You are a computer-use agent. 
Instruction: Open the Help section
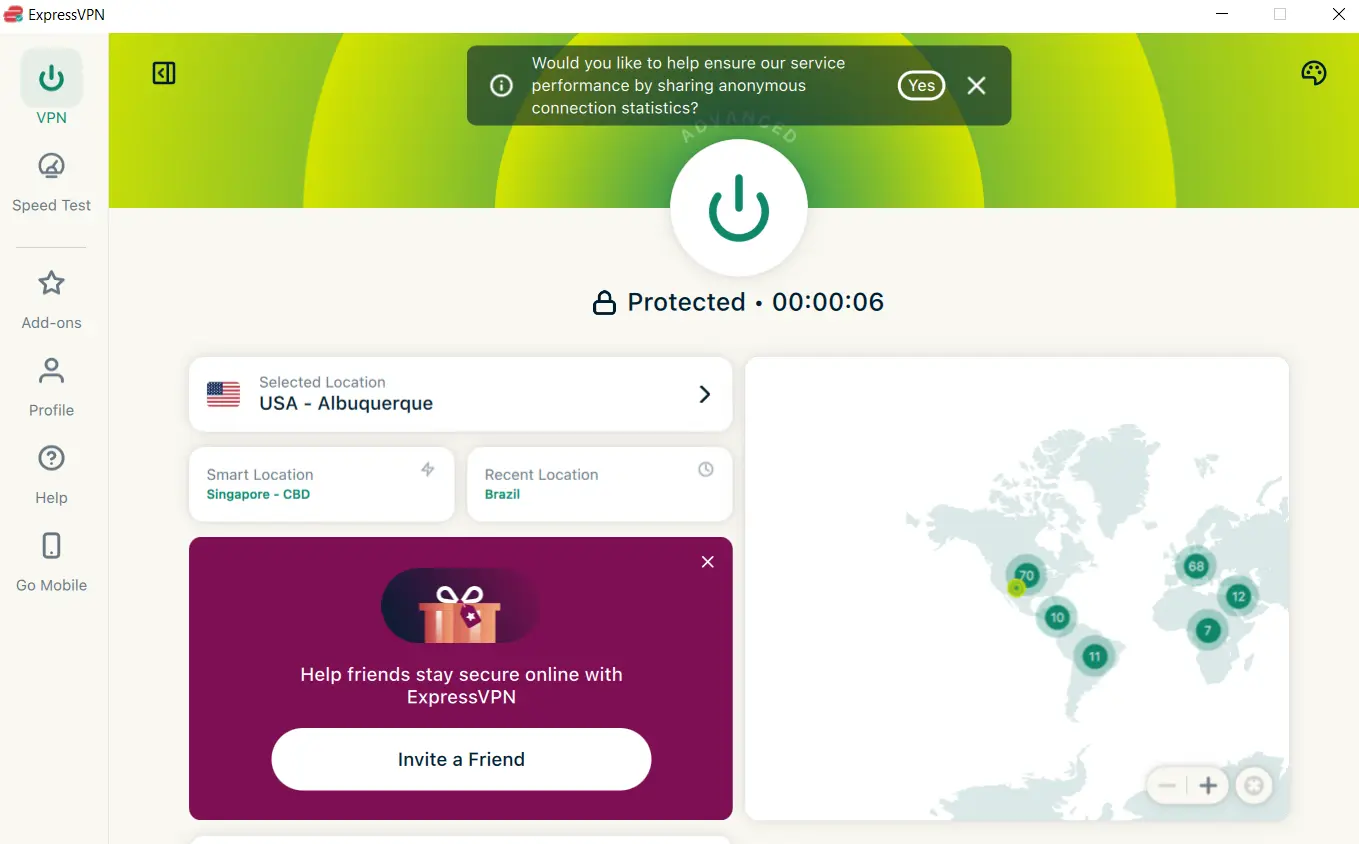pyautogui.click(x=51, y=475)
